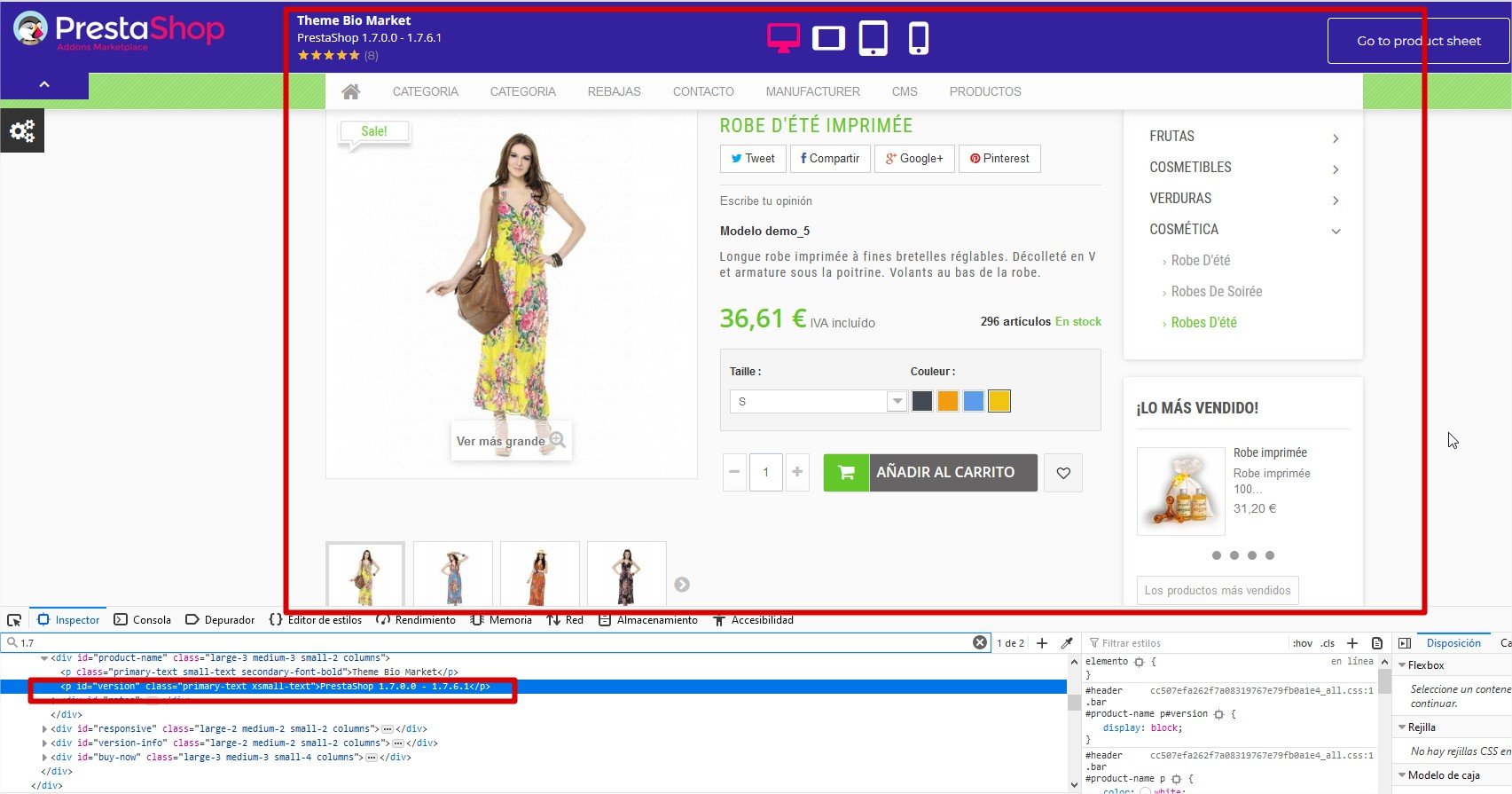Expand the div#version-info node
The image size is (1512, 794).
tap(44, 743)
